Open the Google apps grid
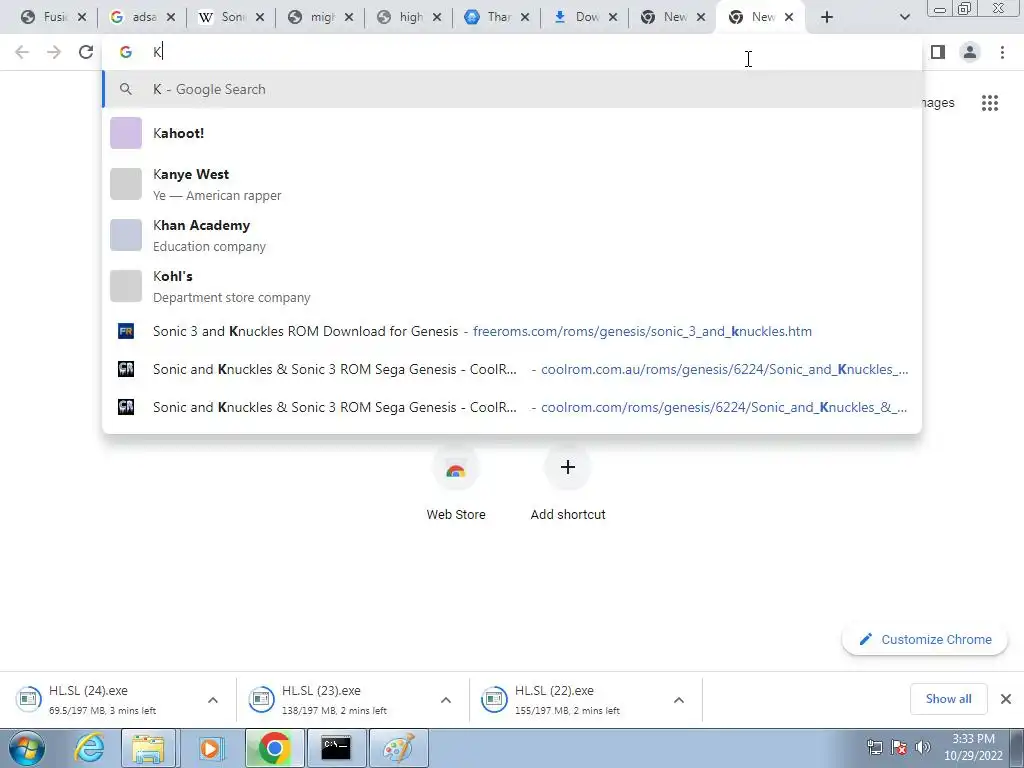This screenshot has height=768, width=1024. (x=989, y=103)
